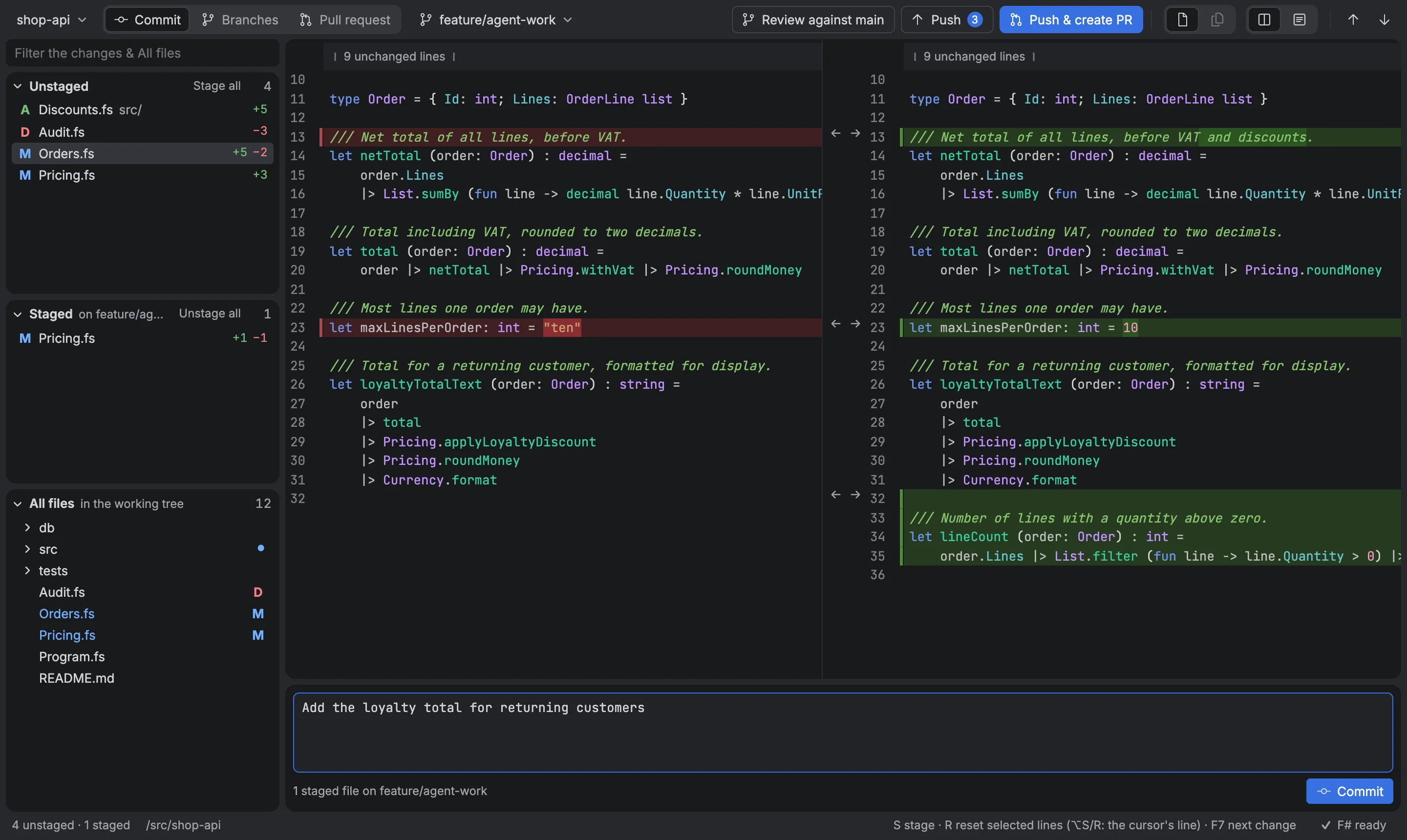
Task: Click Push & create PR button
Action: coord(1071,20)
